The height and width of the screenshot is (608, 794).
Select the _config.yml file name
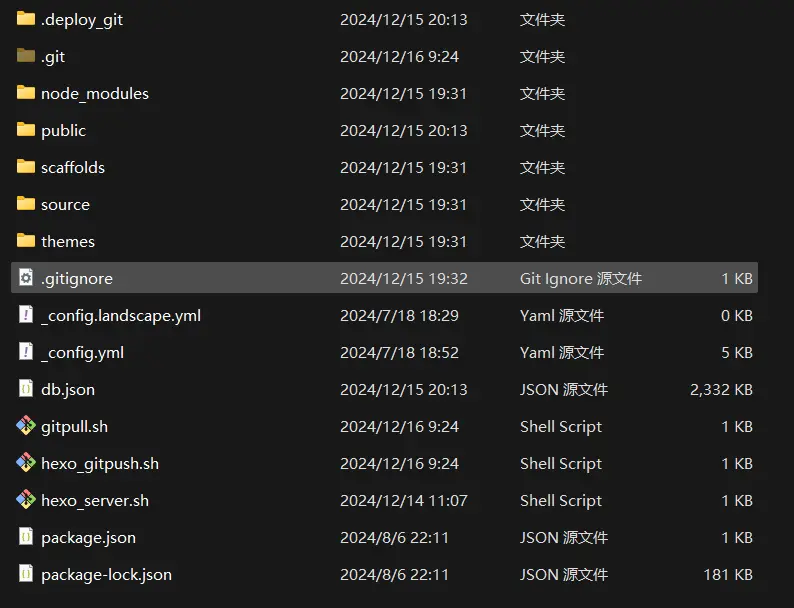[x=83, y=353]
